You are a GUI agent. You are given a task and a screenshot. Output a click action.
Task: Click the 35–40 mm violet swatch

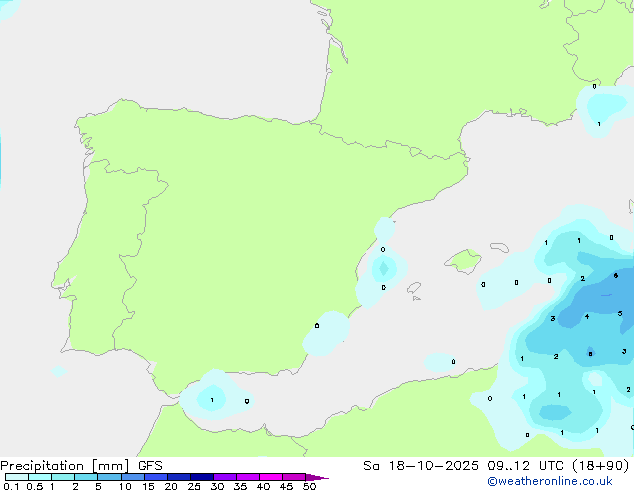click(248, 477)
